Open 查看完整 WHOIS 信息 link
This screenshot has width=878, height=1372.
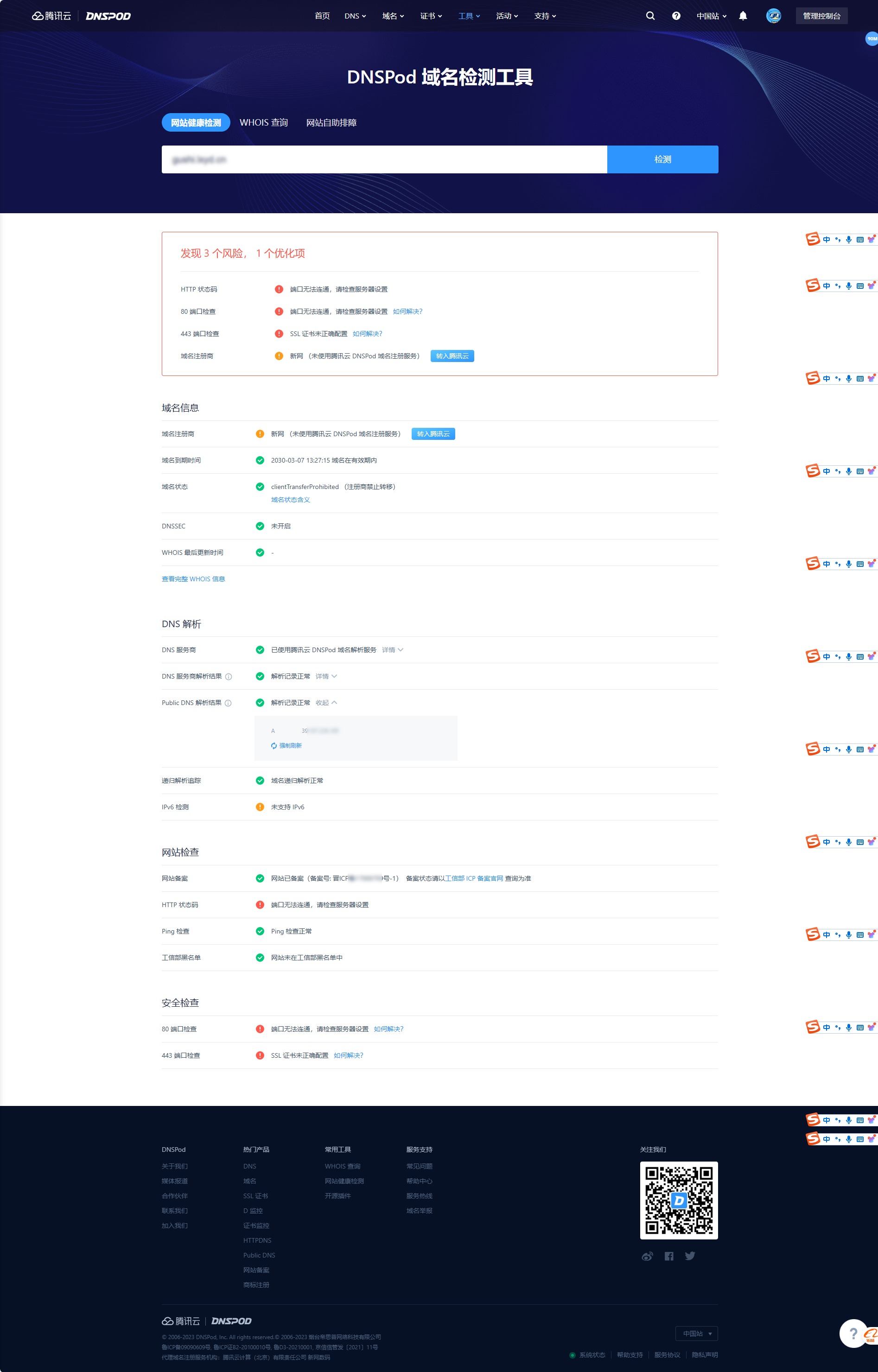coord(193,578)
